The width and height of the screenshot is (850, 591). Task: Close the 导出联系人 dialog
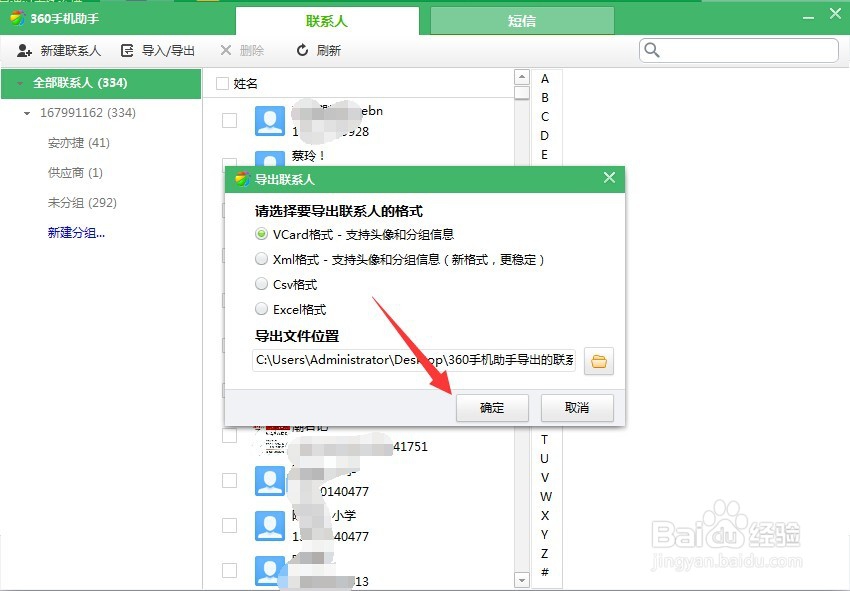pos(609,178)
